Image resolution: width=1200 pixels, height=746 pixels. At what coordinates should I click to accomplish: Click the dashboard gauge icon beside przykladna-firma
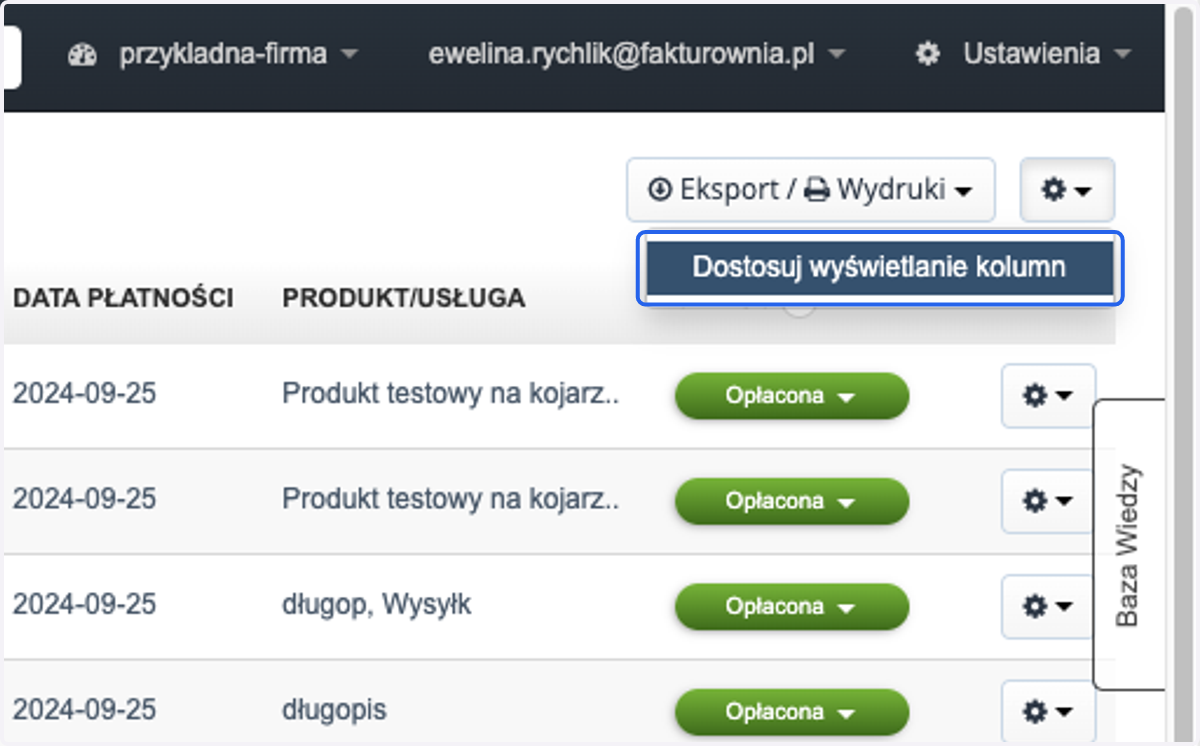pyautogui.click(x=82, y=55)
